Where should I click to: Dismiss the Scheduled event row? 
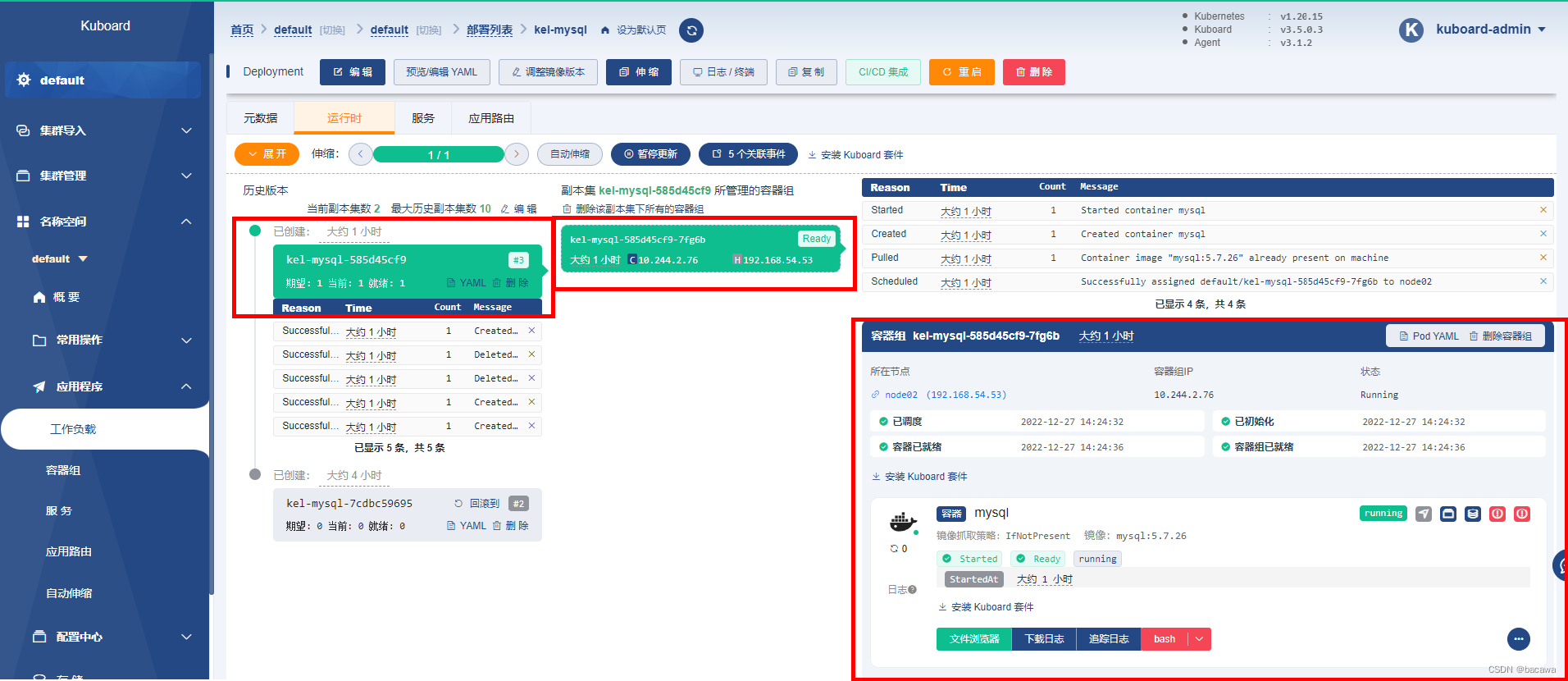pos(1543,281)
